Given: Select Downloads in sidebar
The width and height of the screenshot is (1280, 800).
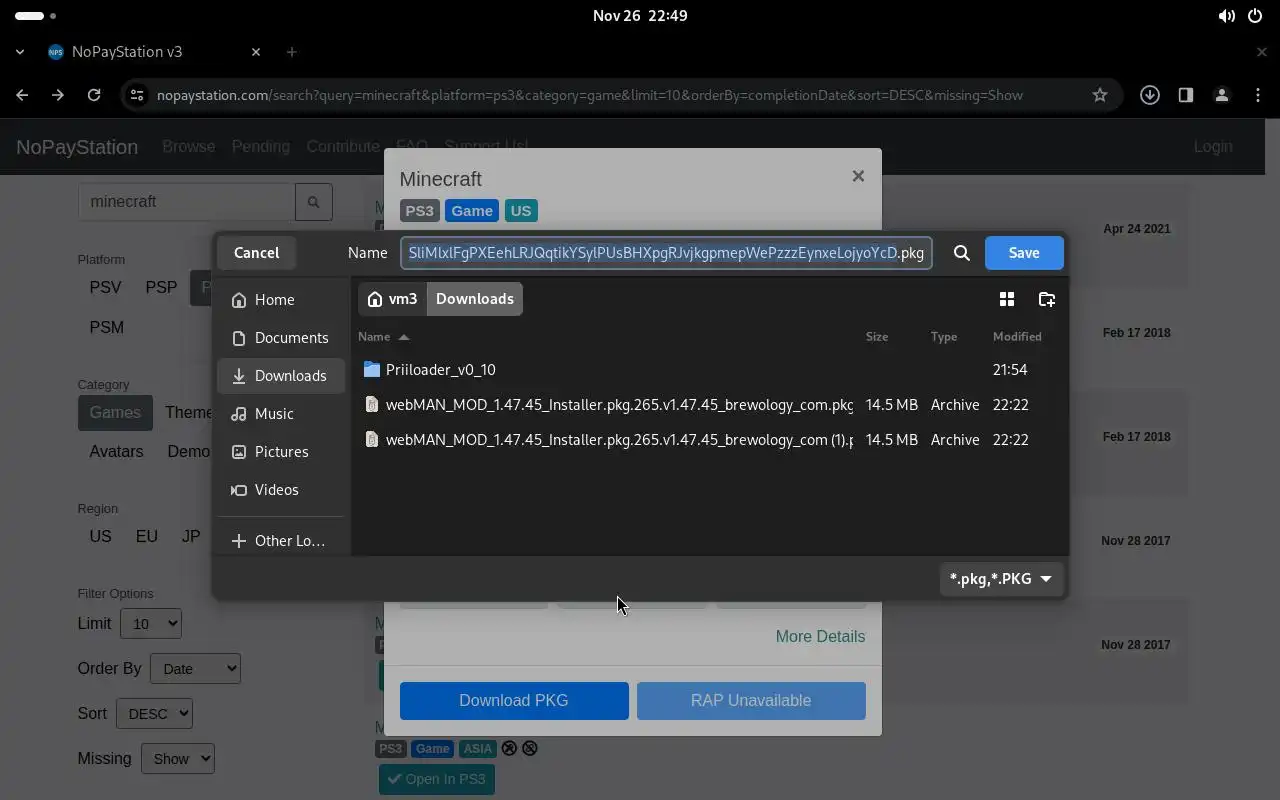Looking at the screenshot, I should click(x=282, y=376).
